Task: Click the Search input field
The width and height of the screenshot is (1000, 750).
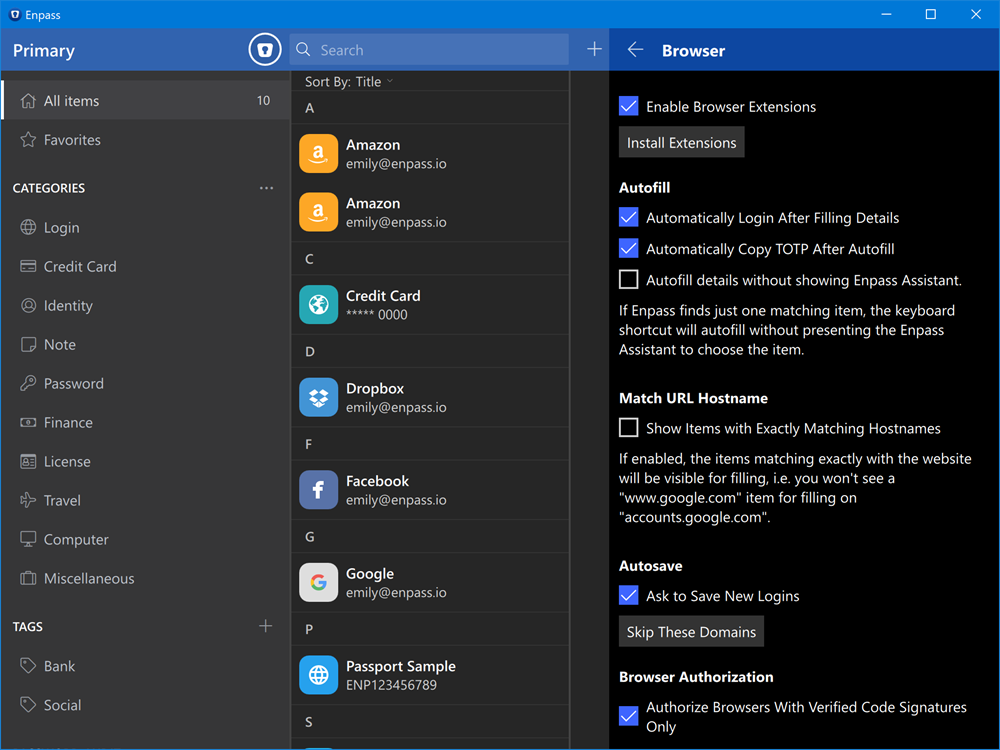Action: 429,50
